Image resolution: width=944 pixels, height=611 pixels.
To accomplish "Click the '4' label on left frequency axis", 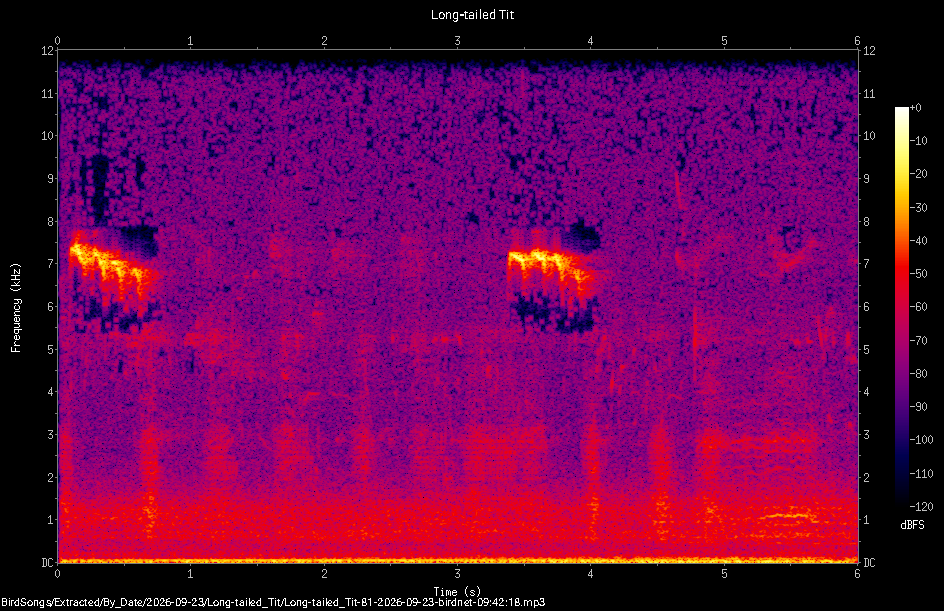I will (51, 392).
